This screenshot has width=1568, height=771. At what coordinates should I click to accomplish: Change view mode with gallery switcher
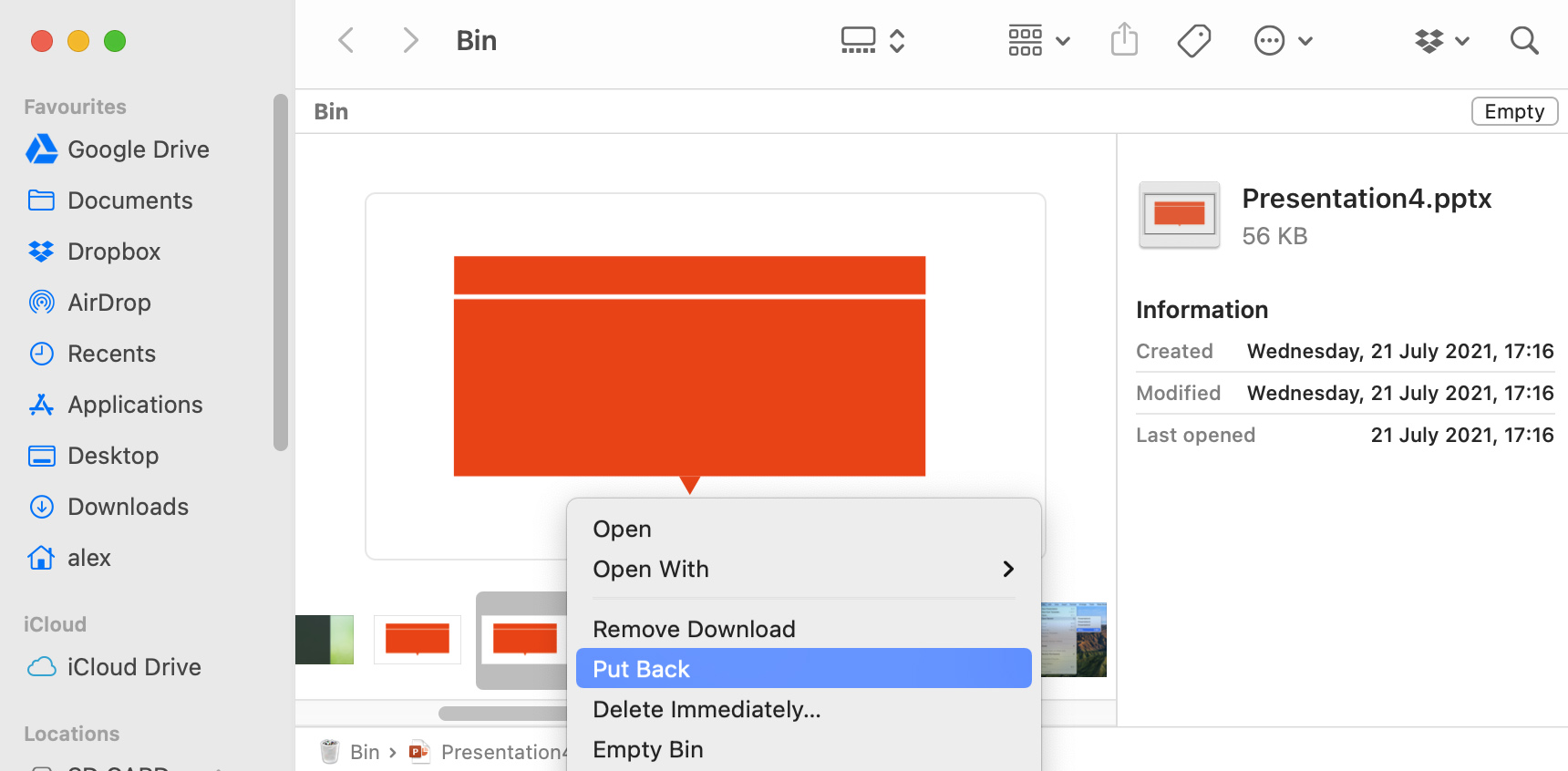click(x=872, y=40)
